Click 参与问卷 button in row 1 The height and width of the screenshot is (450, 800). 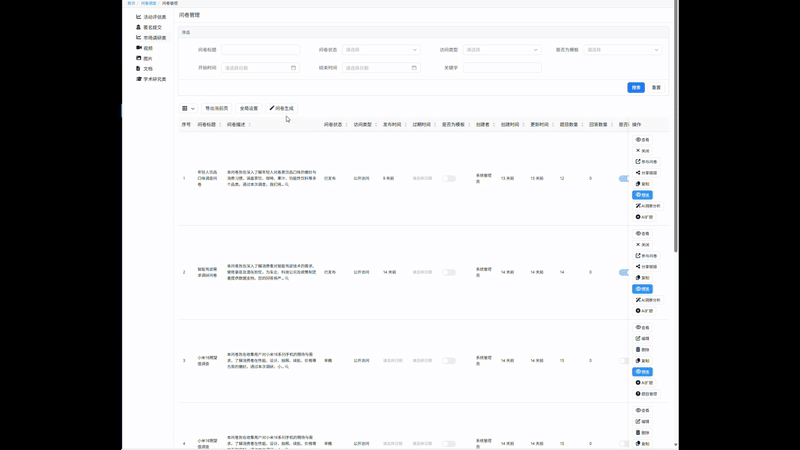646,162
